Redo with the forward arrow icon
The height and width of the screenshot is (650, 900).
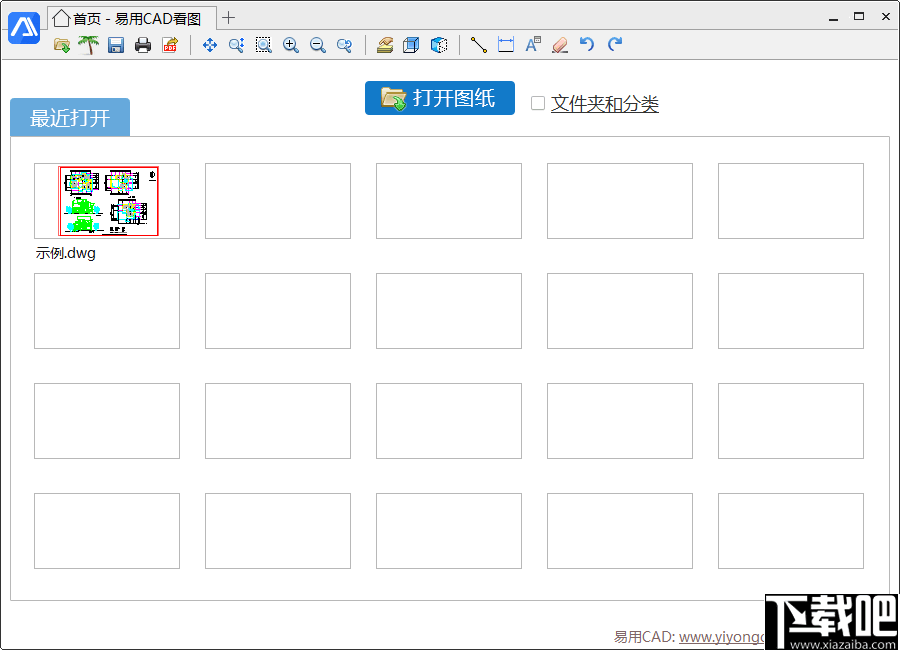(x=614, y=45)
